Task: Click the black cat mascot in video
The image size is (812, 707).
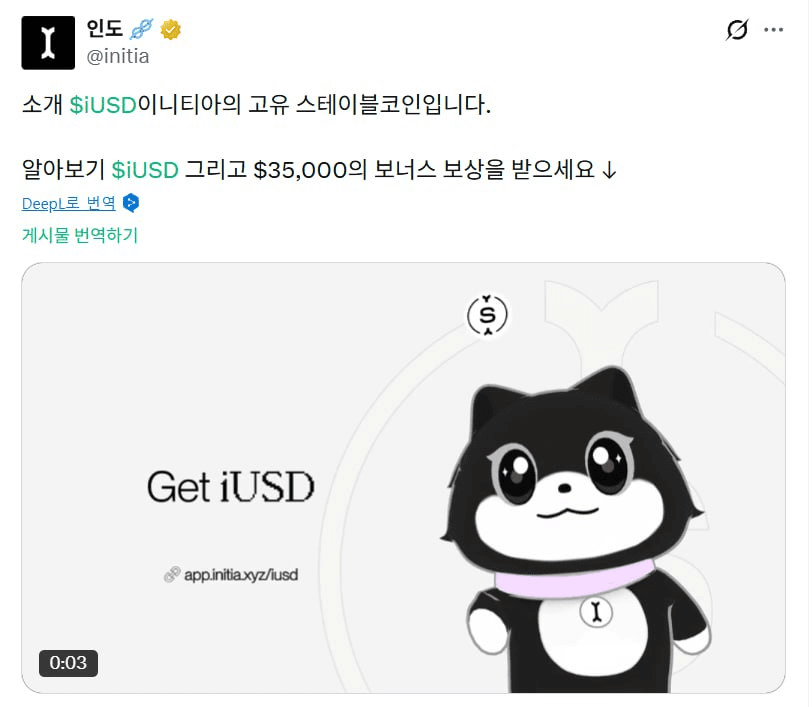Action: tap(575, 529)
